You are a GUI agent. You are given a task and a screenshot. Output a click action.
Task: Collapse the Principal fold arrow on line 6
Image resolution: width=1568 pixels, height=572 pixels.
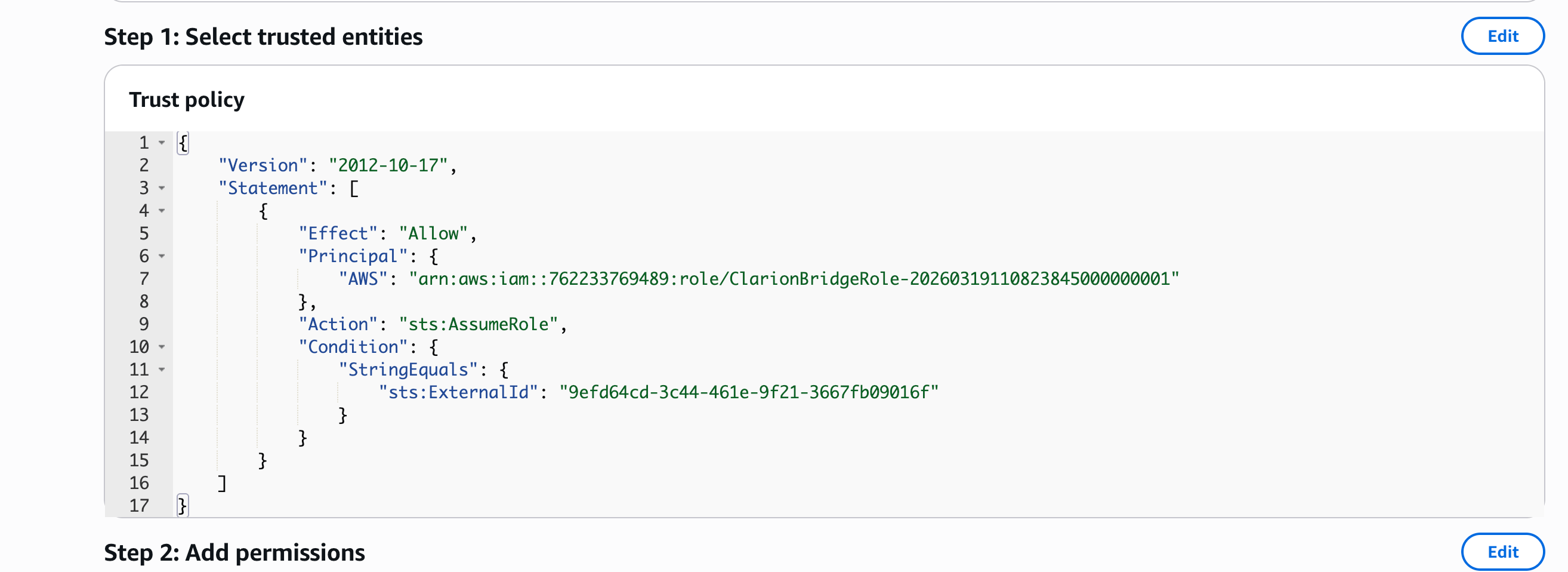click(162, 256)
